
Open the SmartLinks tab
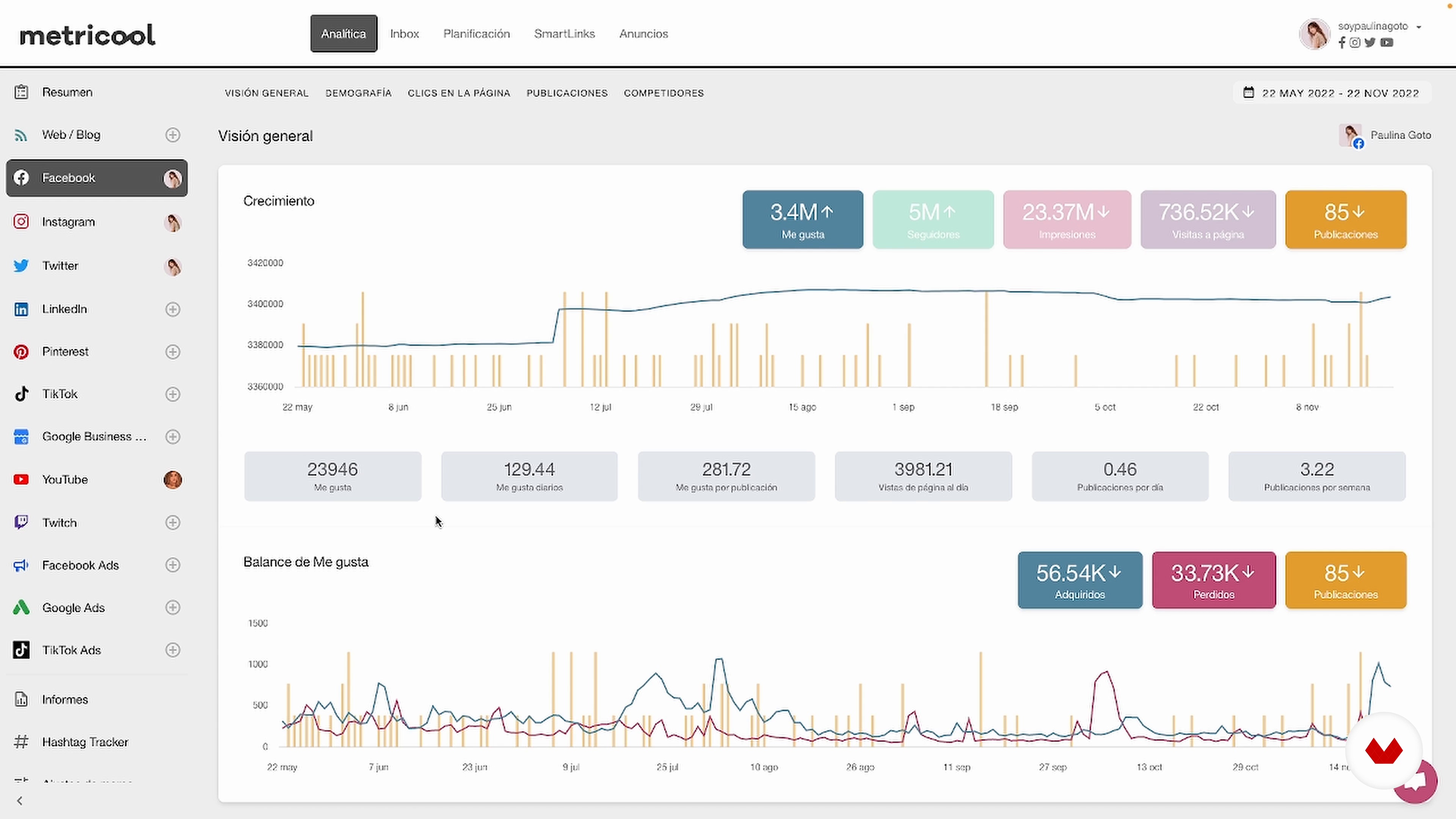tap(564, 34)
